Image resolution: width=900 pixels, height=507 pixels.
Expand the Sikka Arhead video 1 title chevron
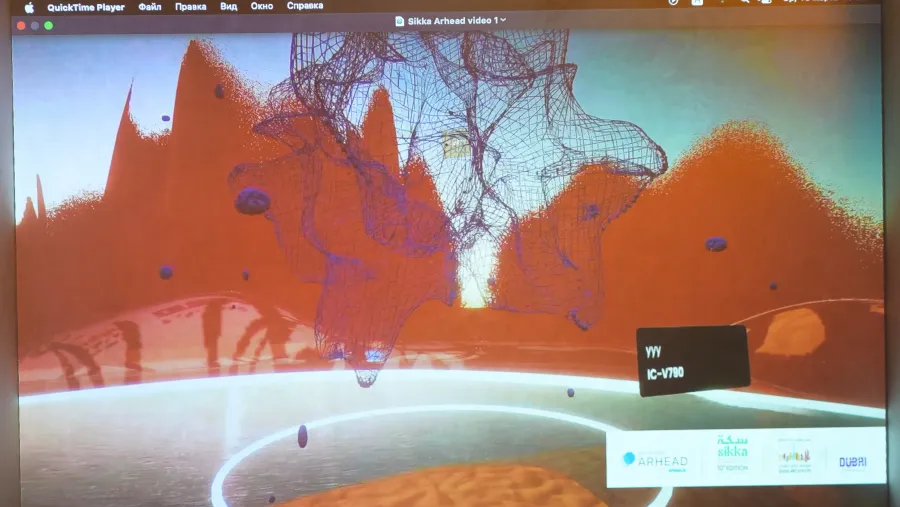[503, 20]
